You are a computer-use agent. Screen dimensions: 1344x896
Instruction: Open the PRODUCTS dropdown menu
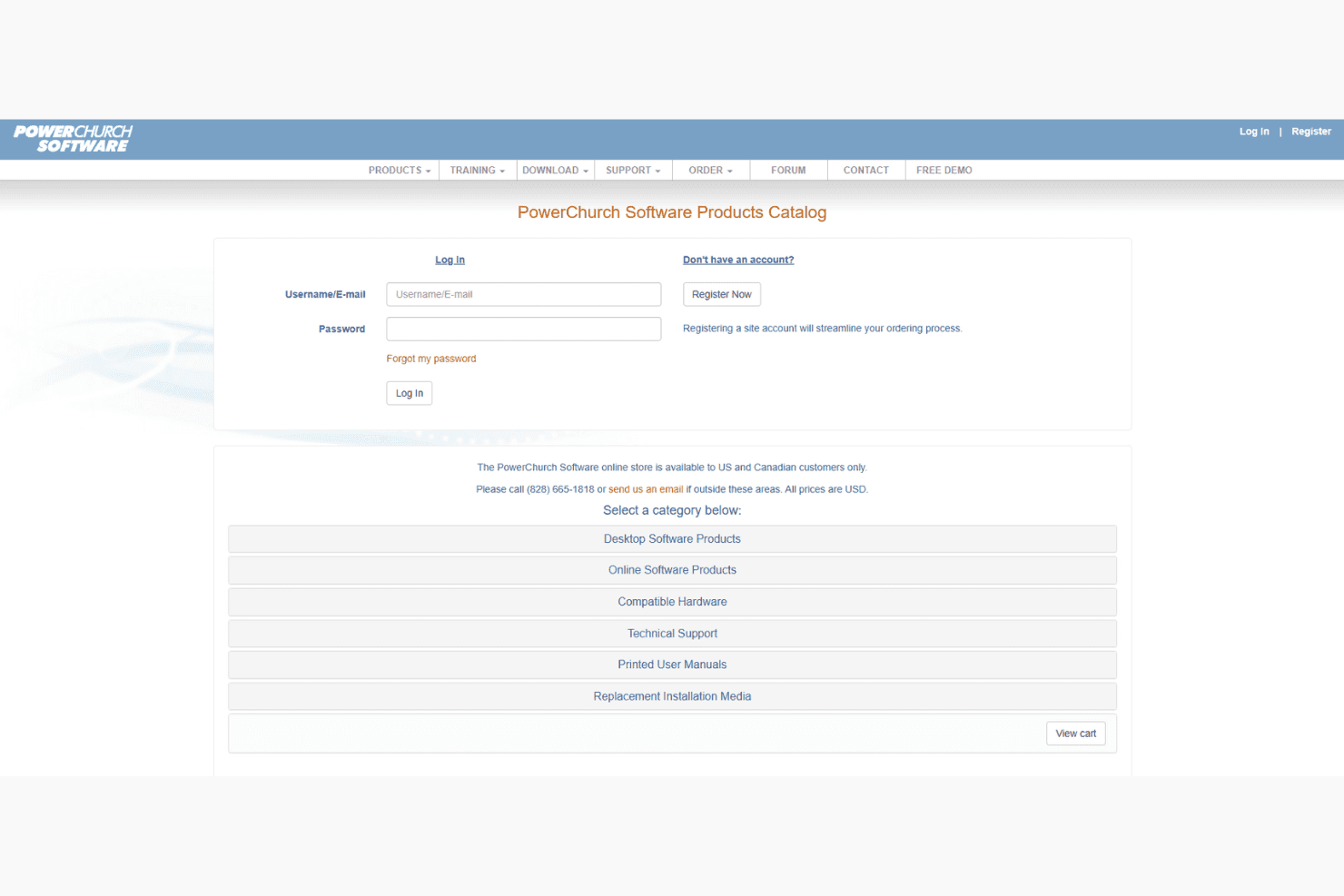pyautogui.click(x=400, y=171)
